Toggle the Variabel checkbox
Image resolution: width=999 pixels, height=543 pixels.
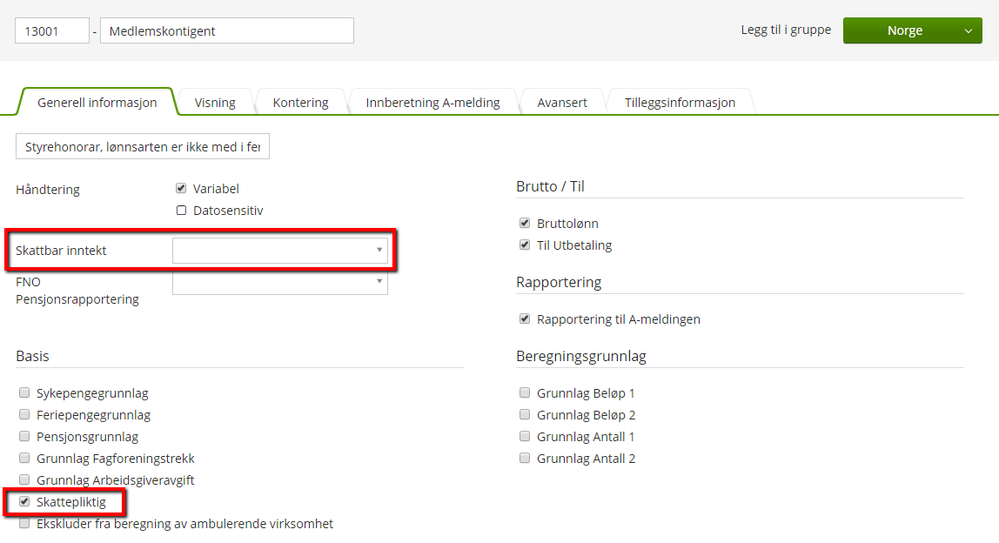(x=181, y=188)
